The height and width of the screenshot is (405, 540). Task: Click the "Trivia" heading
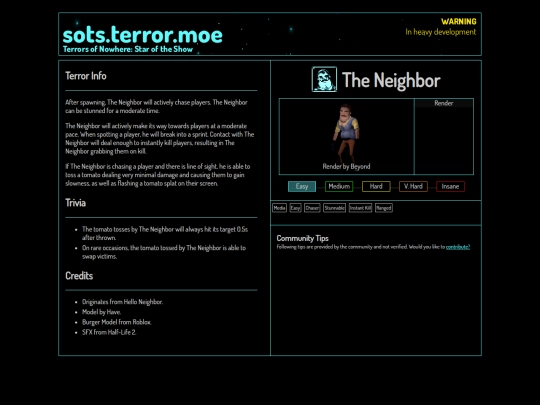[75, 202]
